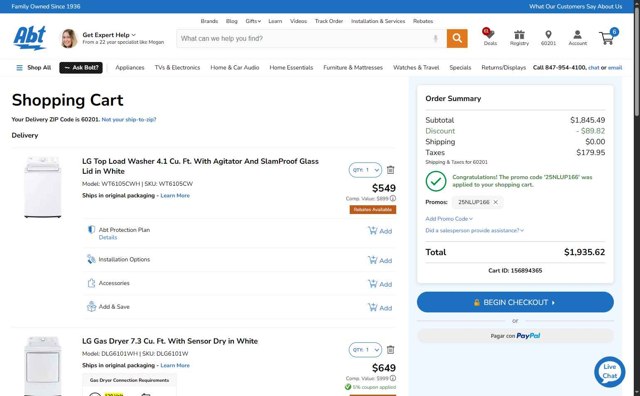Add the Add & Save option

pos(380,307)
